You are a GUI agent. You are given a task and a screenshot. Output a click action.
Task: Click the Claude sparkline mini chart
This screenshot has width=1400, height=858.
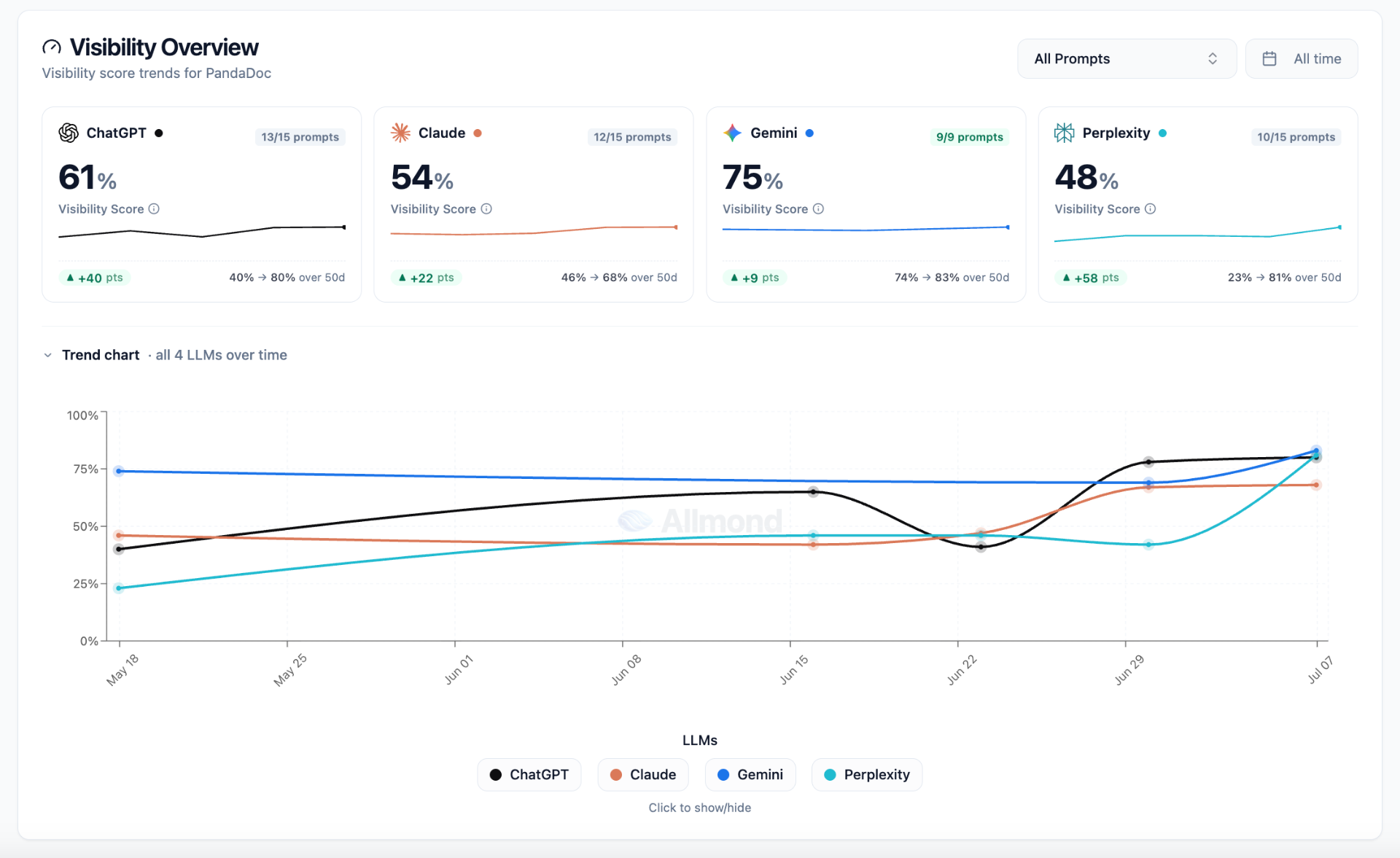pyautogui.click(x=534, y=231)
